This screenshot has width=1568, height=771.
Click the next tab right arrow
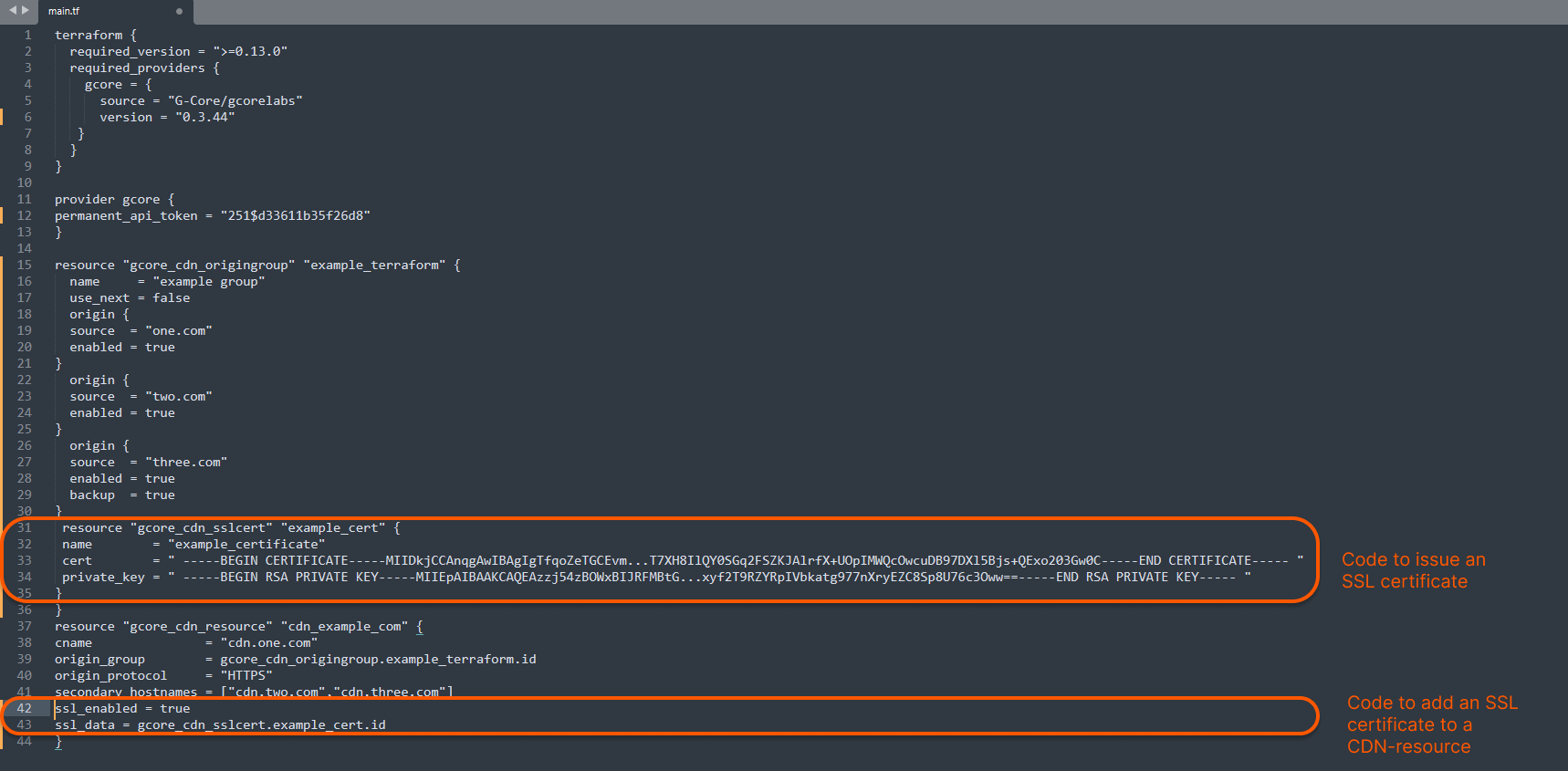tap(26, 10)
